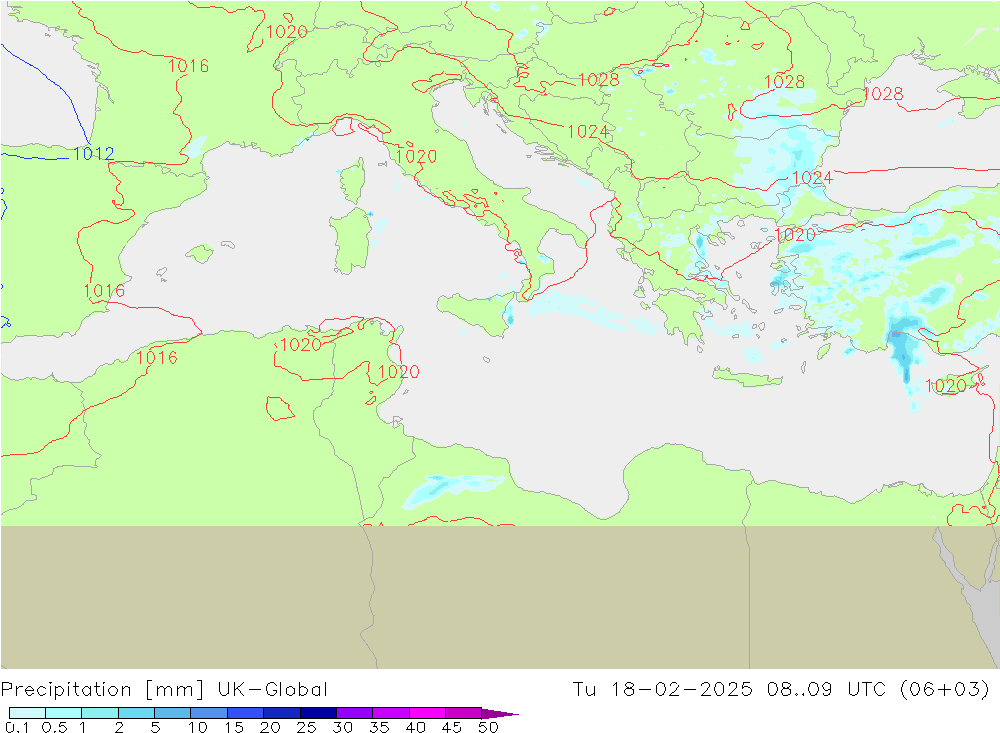Pick the magenta swatch between 40 and 45
This screenshot has height=733, width=1000.
coord(427,713)
